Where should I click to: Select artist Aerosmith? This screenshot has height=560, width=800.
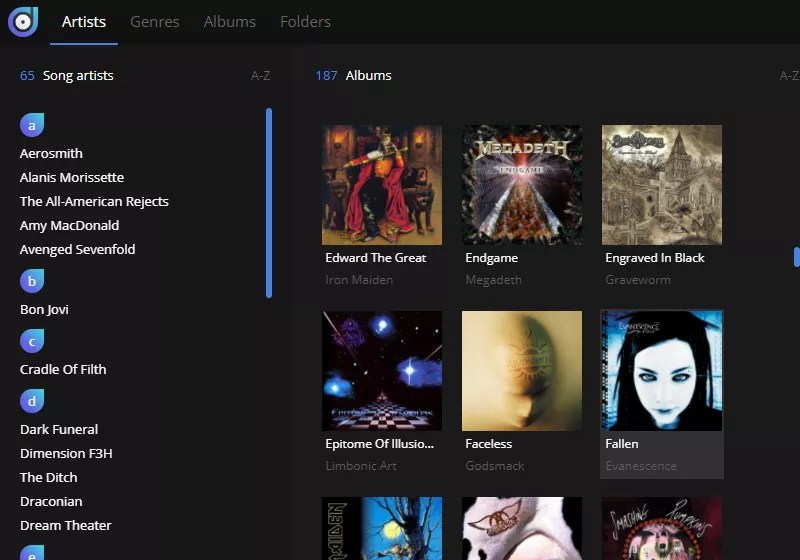point(51,154)
